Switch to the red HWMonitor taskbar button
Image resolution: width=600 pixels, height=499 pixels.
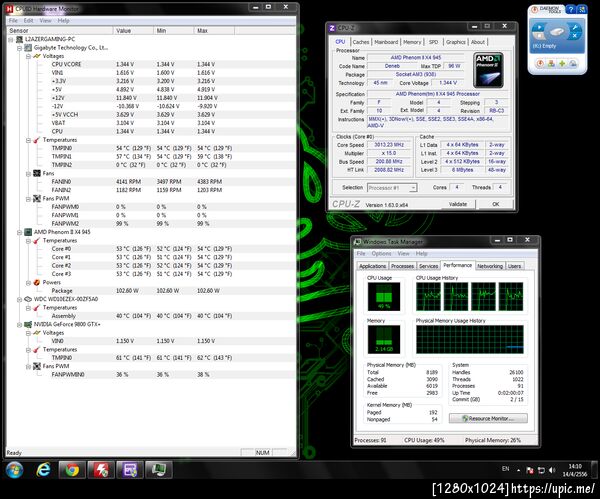[x=101, y=470]
